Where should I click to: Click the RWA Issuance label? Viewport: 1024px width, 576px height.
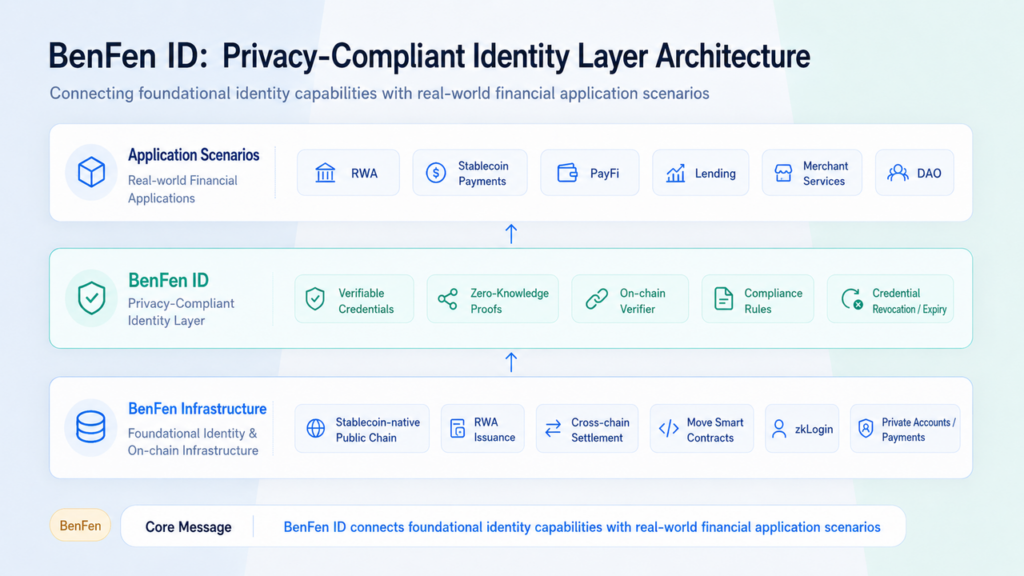494,430
